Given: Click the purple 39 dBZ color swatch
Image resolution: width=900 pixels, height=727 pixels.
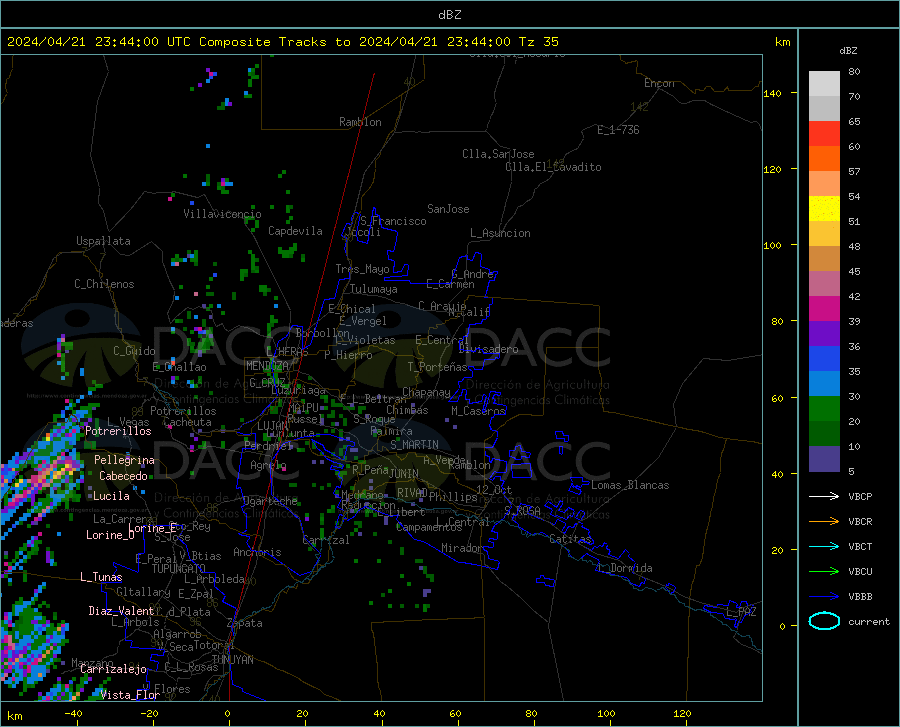Looking at the screenshot, I should click(x=824, y=333).
